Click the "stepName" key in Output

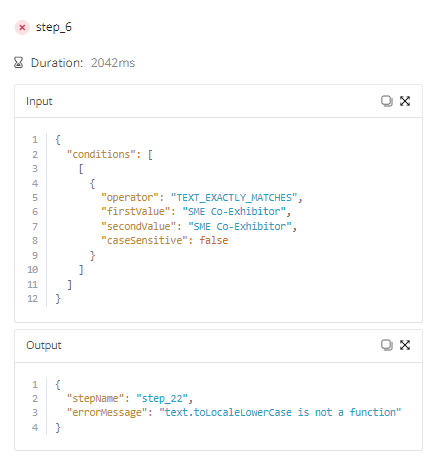tap(96, 399)
